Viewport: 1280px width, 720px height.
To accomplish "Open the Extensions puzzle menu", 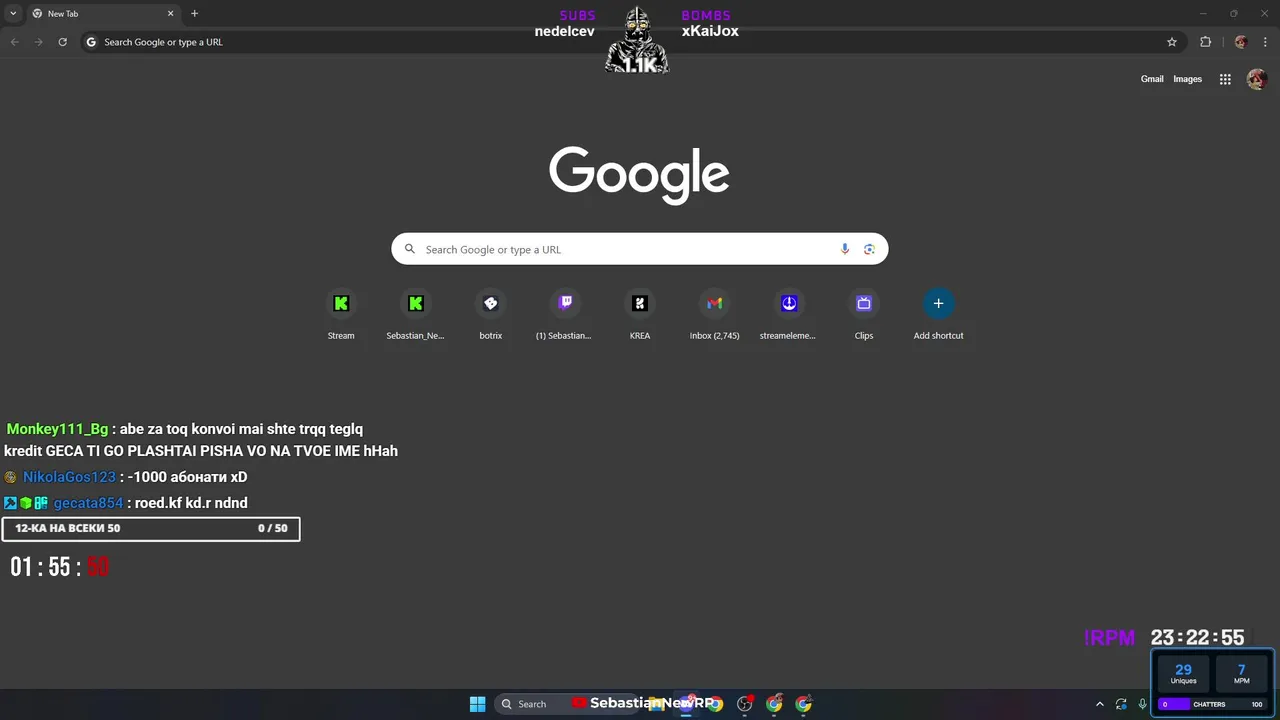I will 1205,42.
